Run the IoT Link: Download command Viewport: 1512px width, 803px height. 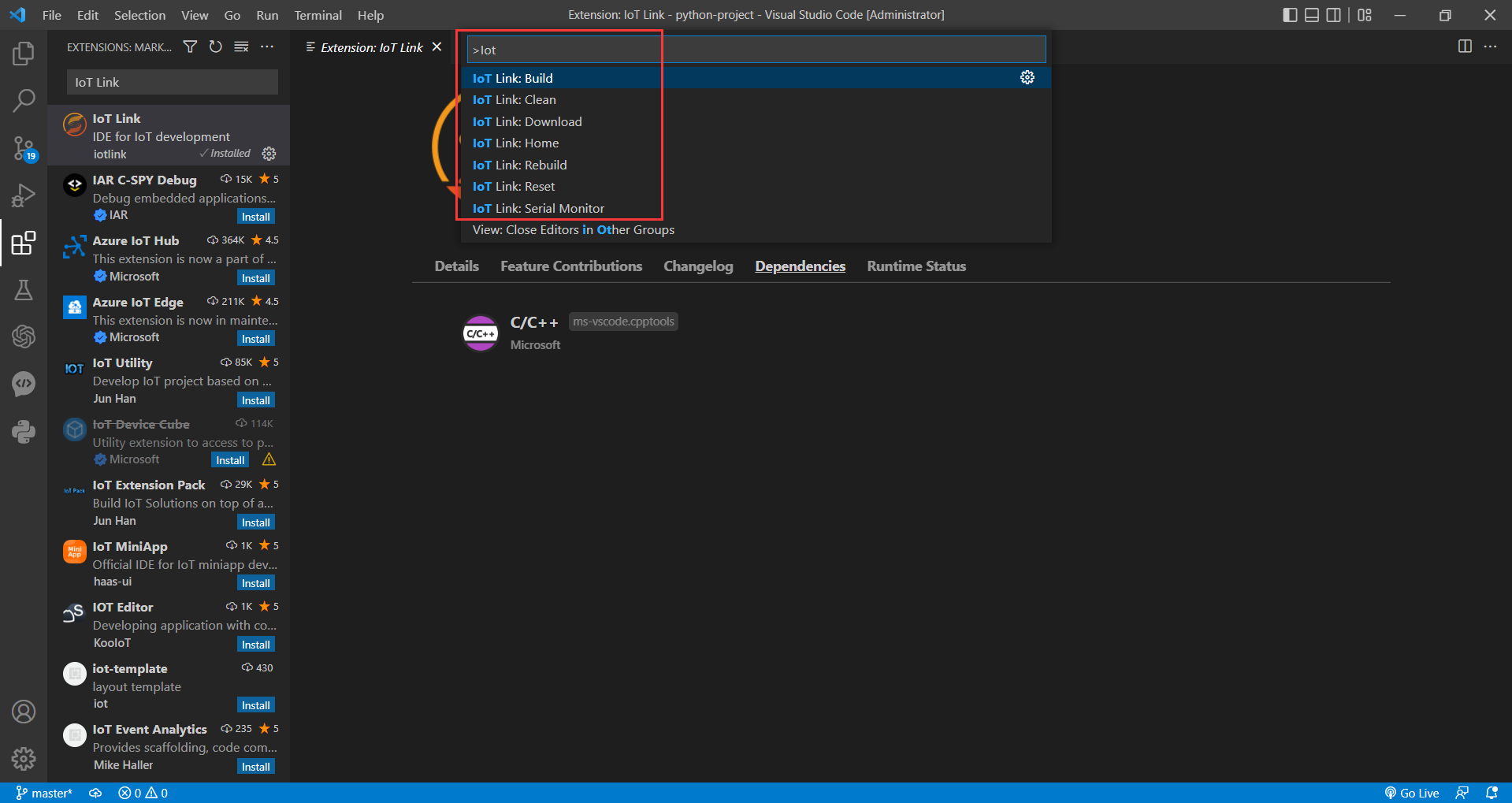756,121
